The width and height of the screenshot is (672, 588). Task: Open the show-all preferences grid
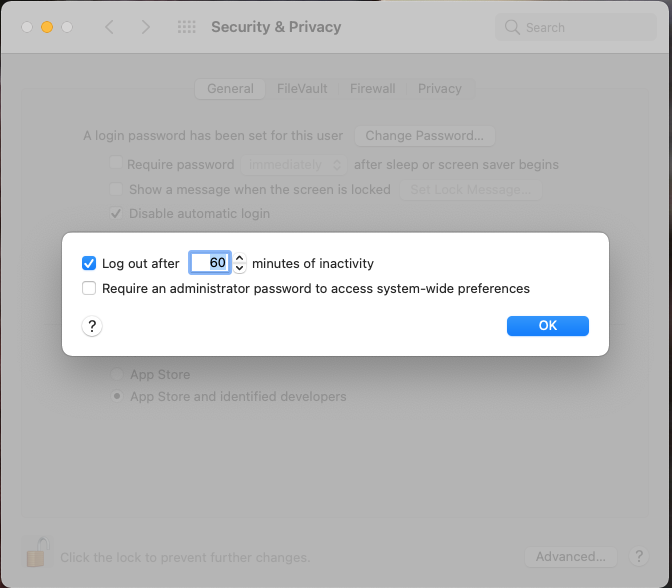[186, 27]
